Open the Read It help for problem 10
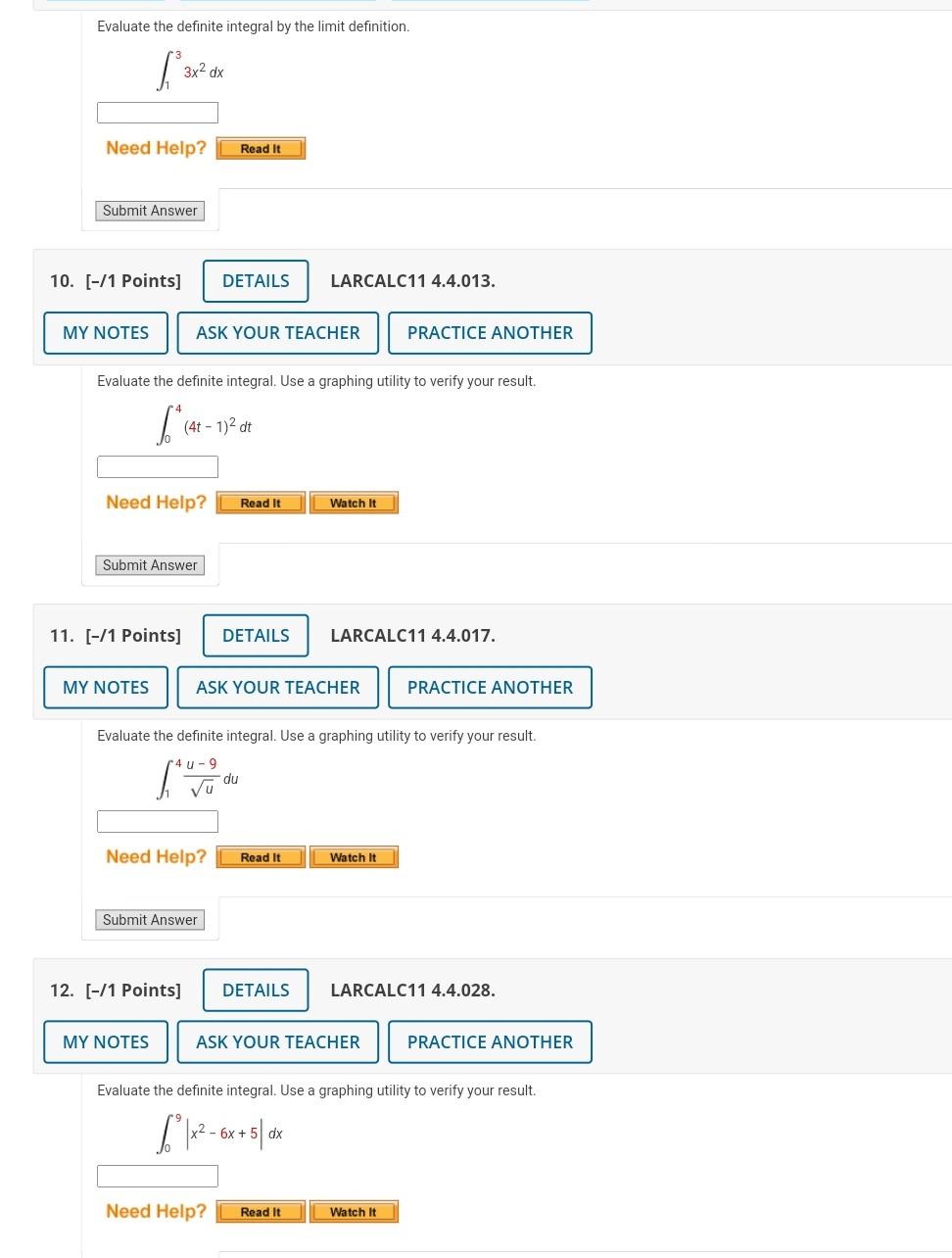The height and width of the screenshot is (1258, 952). pos(260,502)
